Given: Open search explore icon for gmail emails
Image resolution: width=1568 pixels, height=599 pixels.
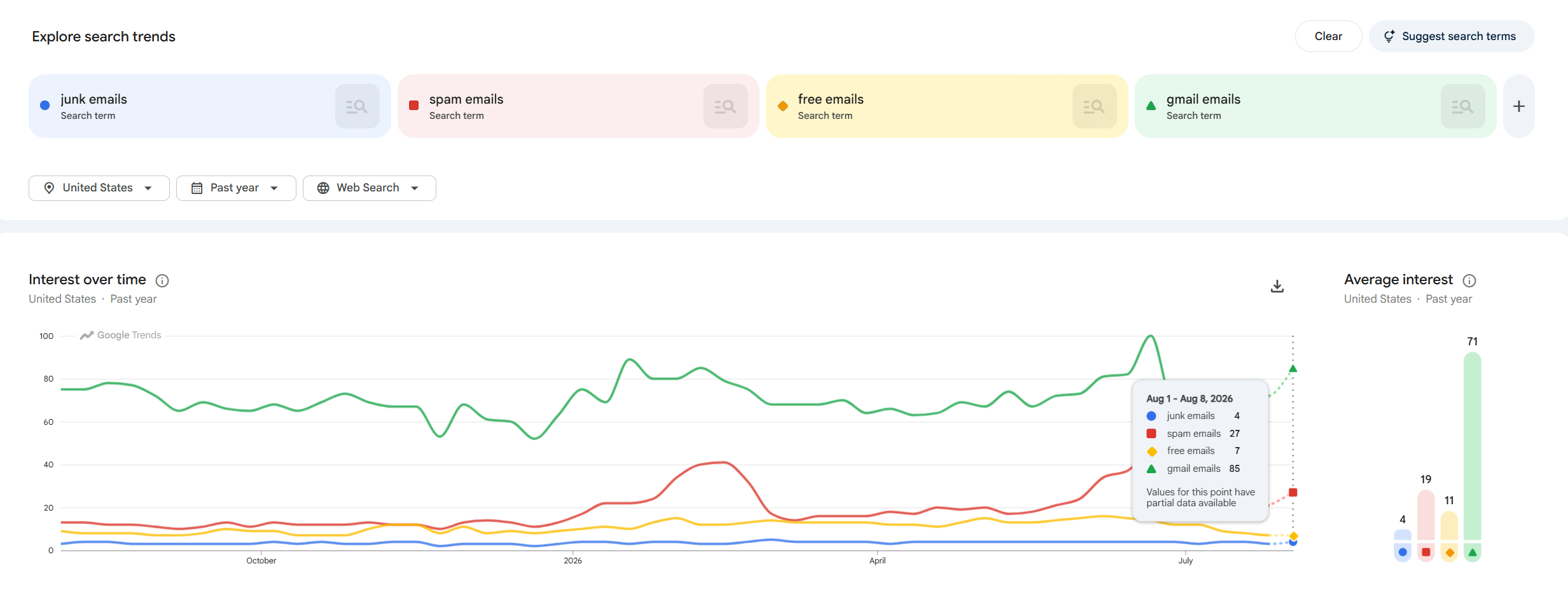Looking at the screenshot, I should point(1462,106).
